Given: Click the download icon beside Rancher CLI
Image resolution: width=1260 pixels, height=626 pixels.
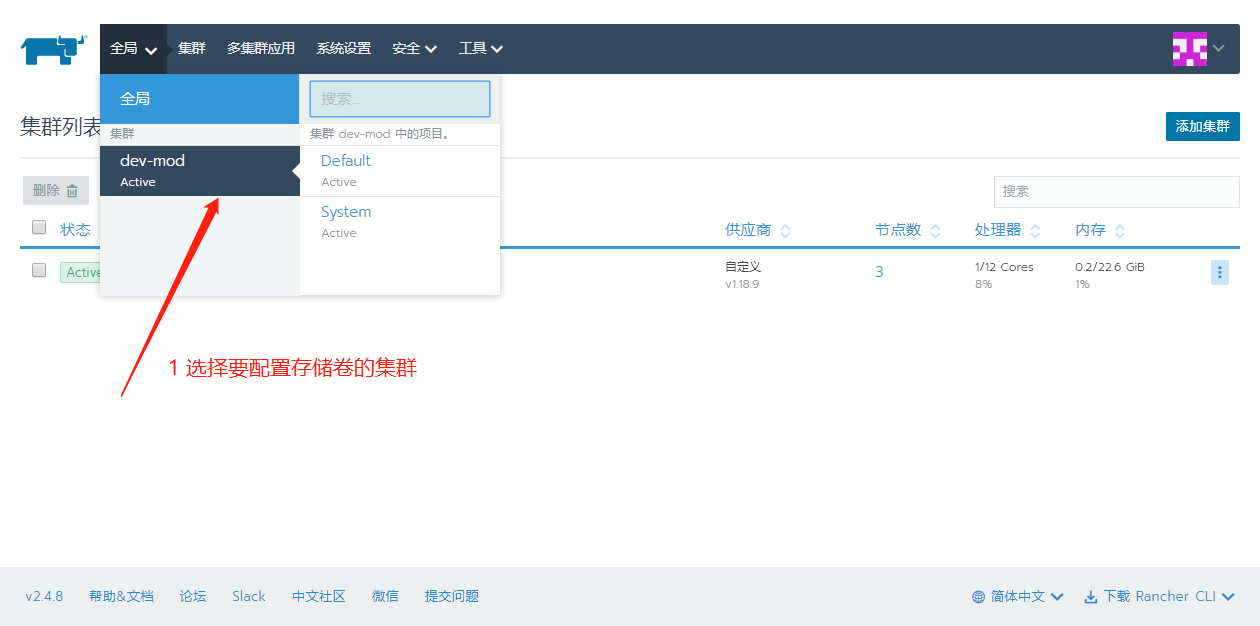Looking at the screenshot, I should click(1089, 595).
